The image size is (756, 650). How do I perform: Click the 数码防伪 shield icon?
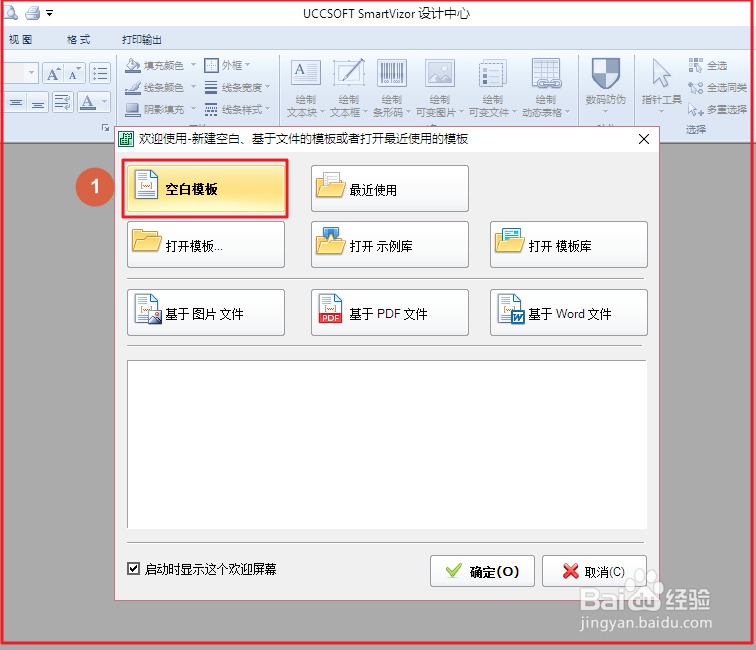pos(606,73)
